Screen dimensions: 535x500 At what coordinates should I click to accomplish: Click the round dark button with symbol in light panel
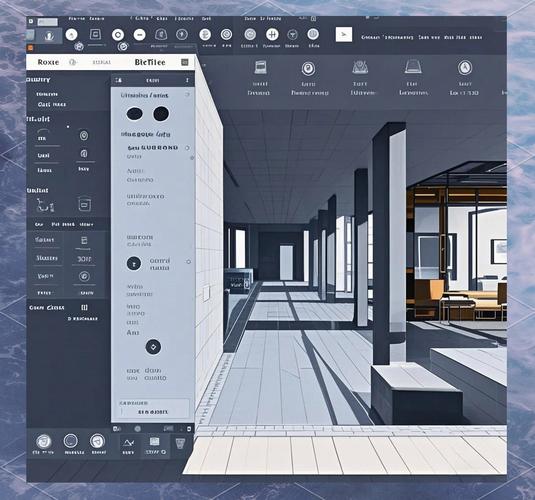tap(134, 264)
